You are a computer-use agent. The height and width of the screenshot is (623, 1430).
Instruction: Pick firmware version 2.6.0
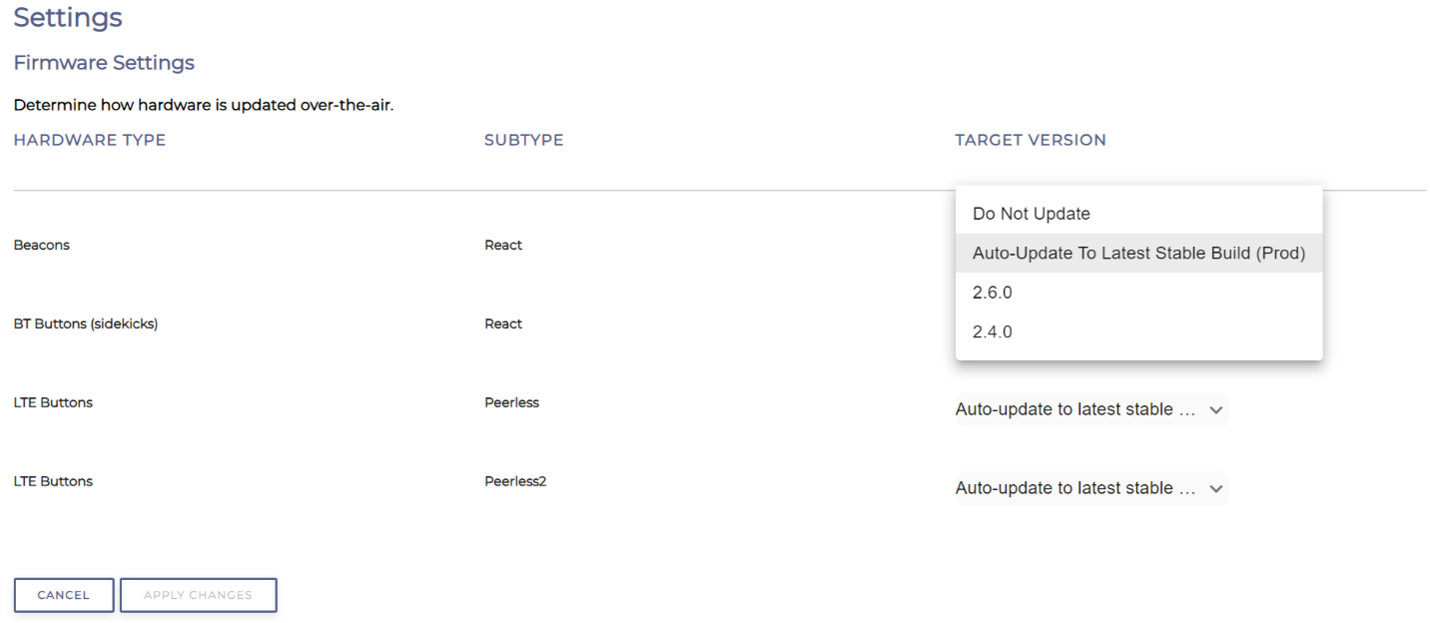click(x=1139, y=292)
